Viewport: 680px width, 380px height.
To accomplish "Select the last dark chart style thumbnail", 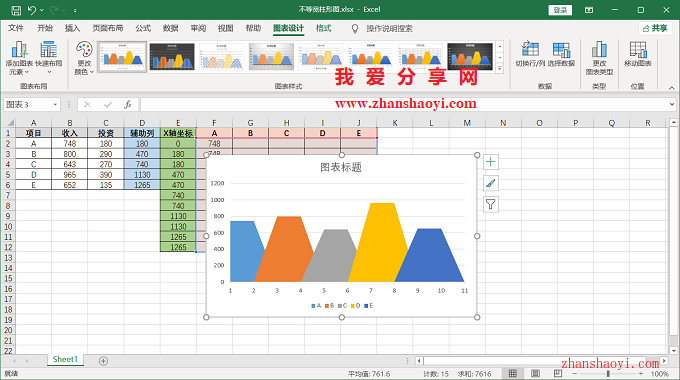I will point(470,56).
